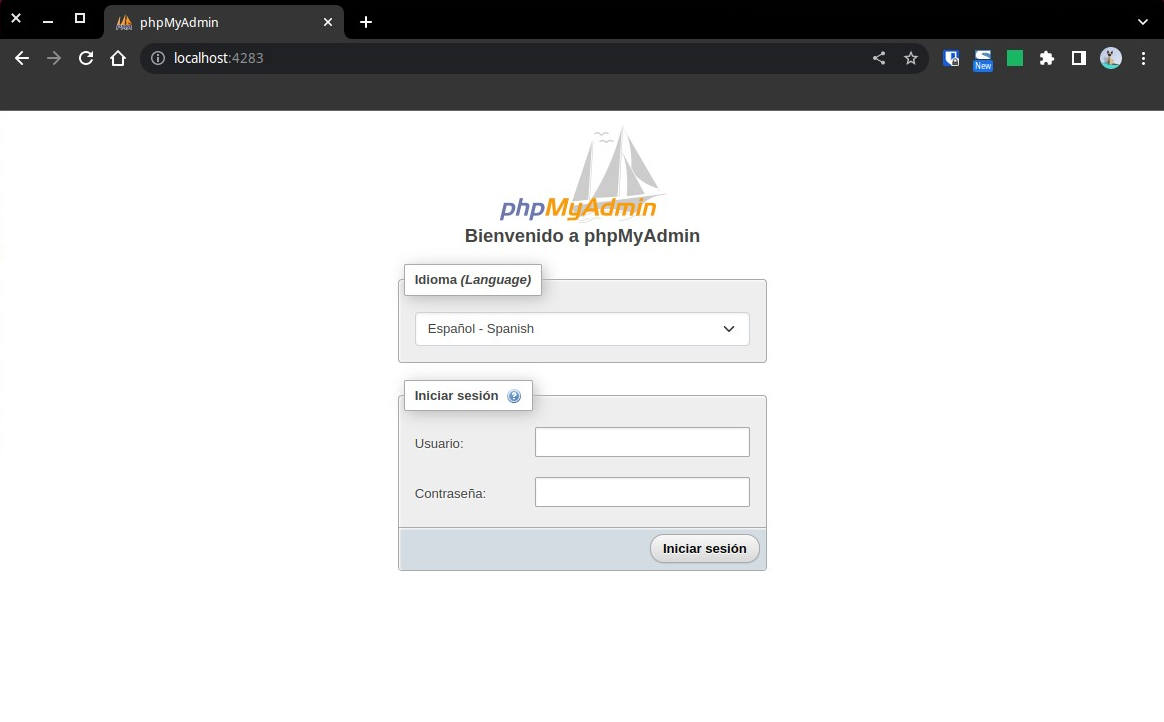The width and height of the screenshot is (1164, 722).
Task: Click the share icon in the address bar
Action: [x=879, y=58]
